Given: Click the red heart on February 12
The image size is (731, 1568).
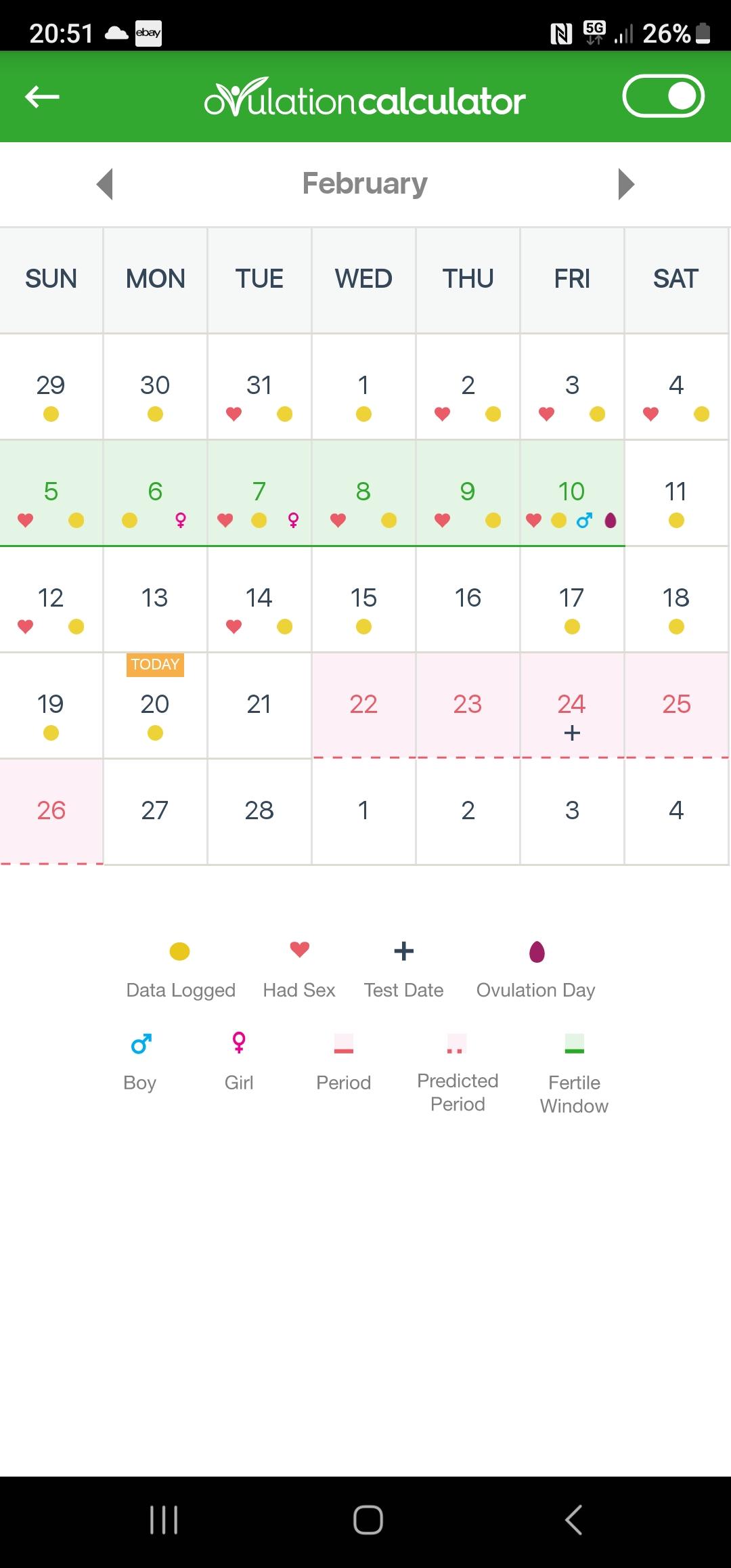Looking at the screenshot, I should pyautogui.click(x=26, y=626).
